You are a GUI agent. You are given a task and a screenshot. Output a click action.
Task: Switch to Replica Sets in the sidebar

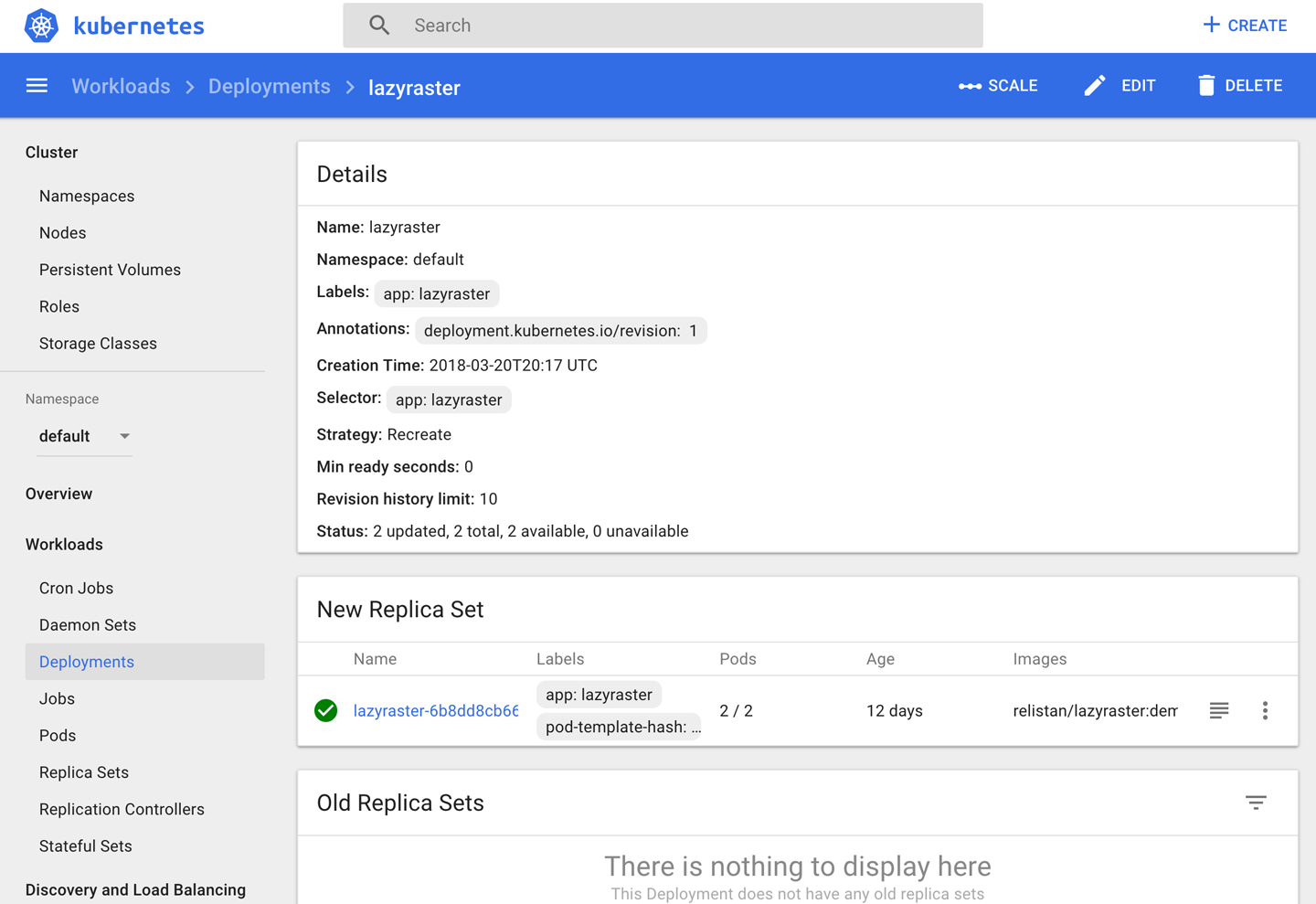pos(83,772)
